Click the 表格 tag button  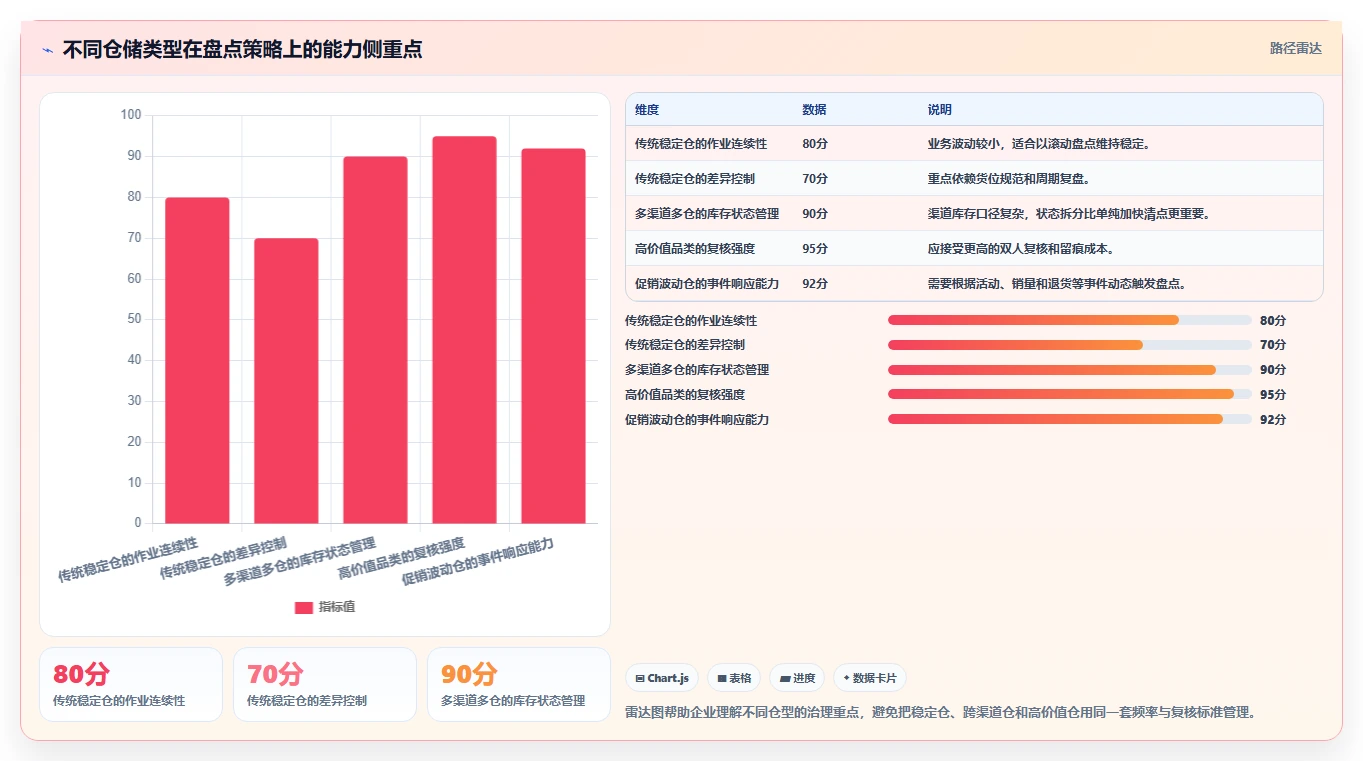point(733,678)
